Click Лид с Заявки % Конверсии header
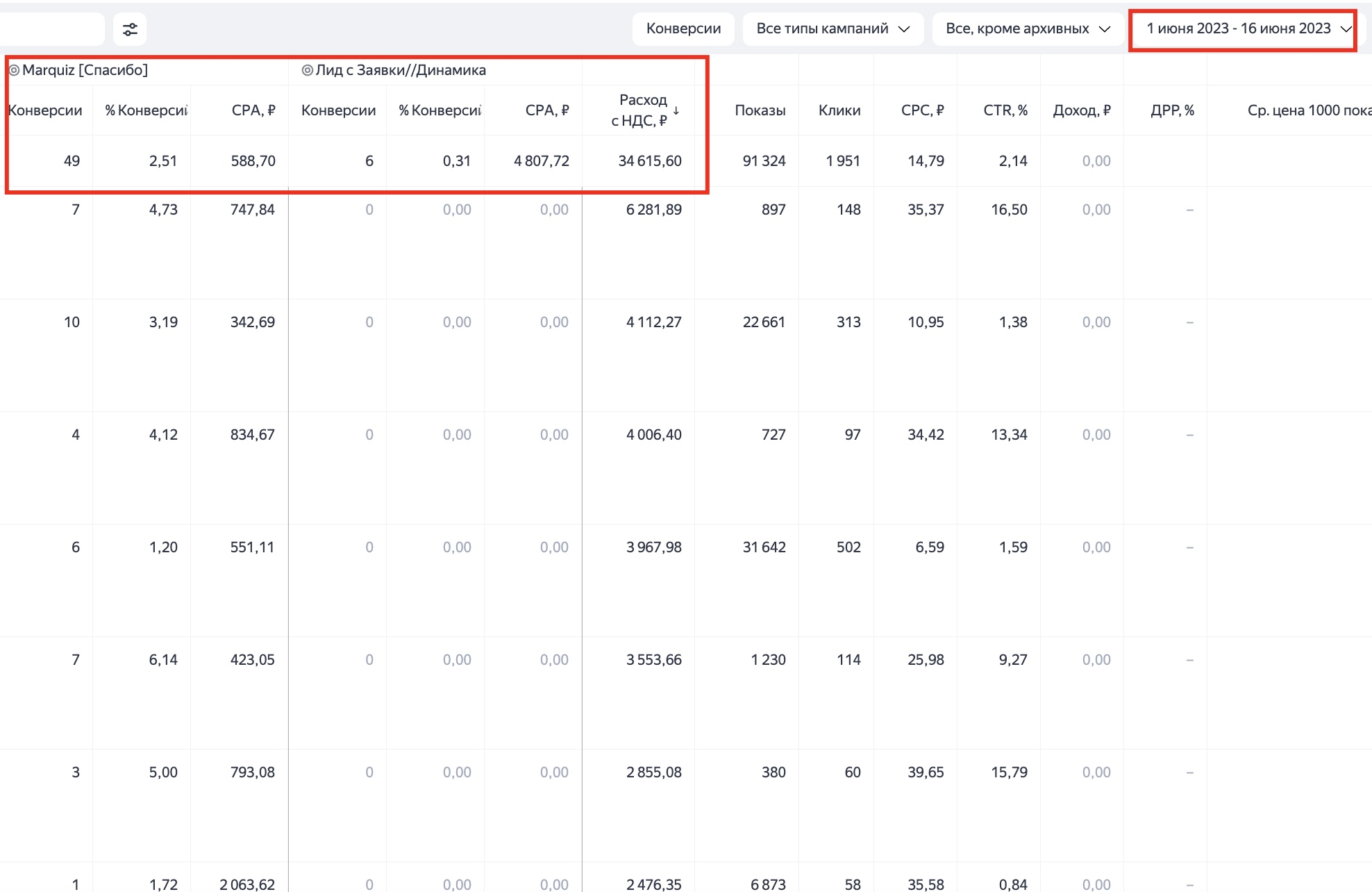The width and height of the screenshot is (1372, 892). point(440,110)
